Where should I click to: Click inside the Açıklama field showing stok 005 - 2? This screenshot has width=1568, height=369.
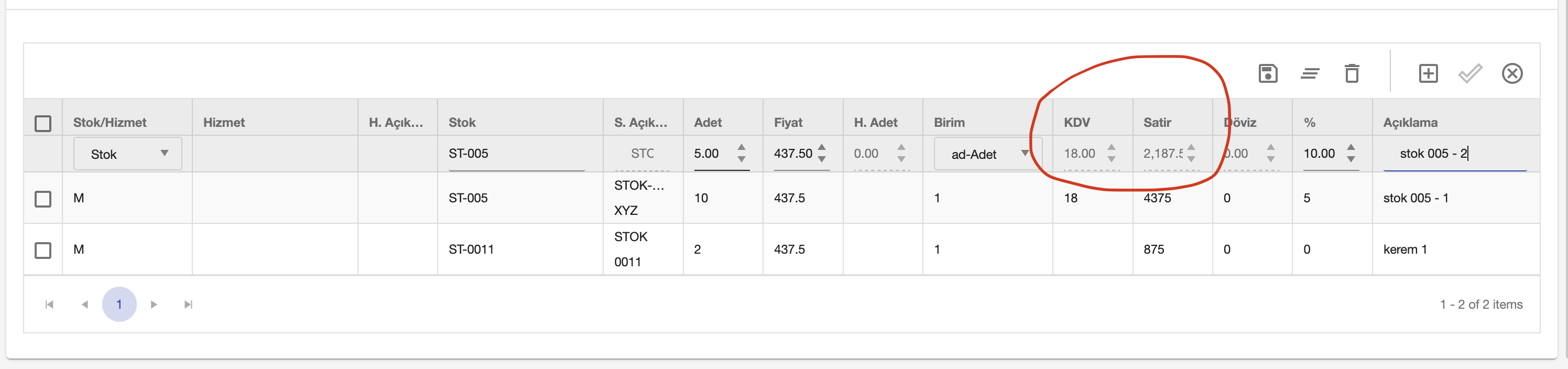1436,154
